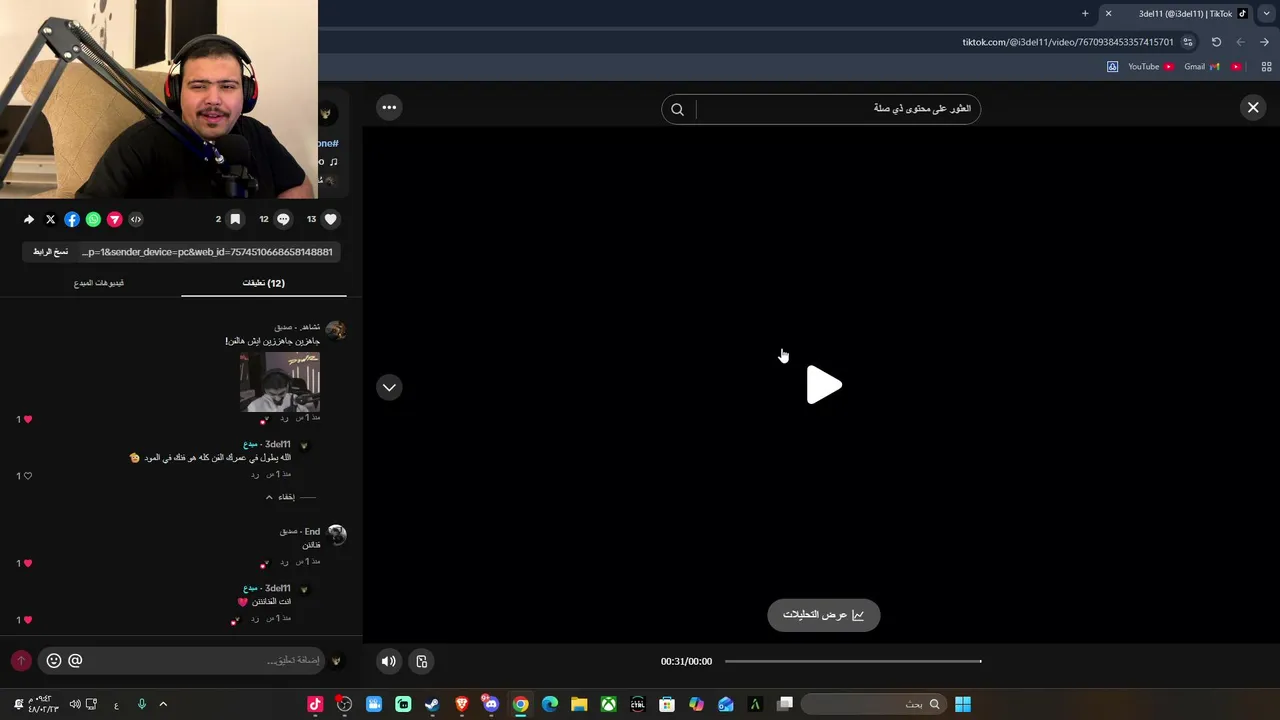Reload the page in the browser toolbar
Screen dimensions: 1280x720
1216,42
